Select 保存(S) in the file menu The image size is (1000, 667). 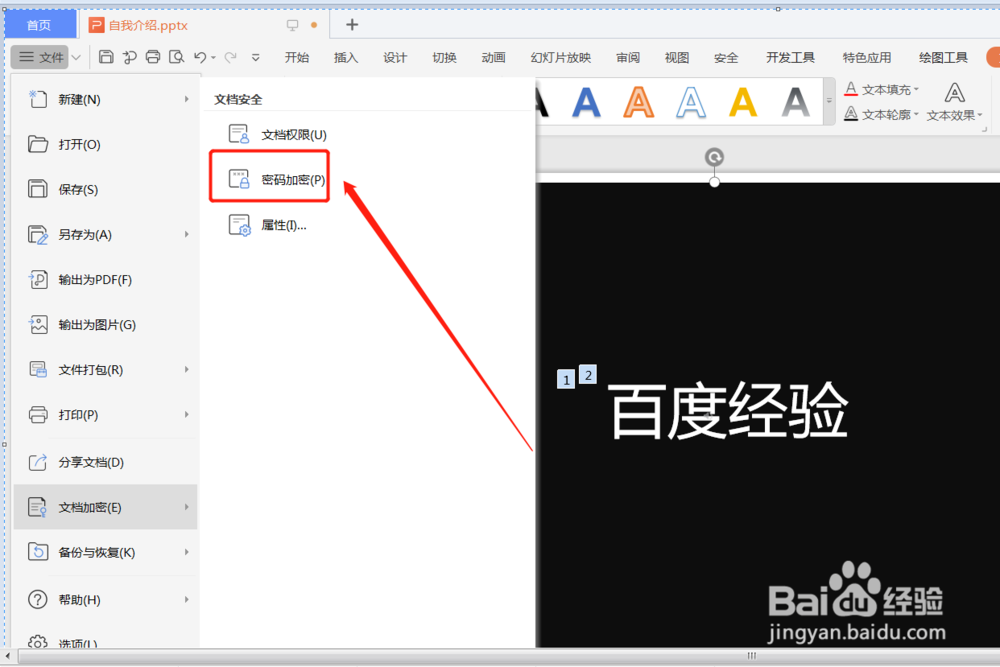click(x=105, y=189)
